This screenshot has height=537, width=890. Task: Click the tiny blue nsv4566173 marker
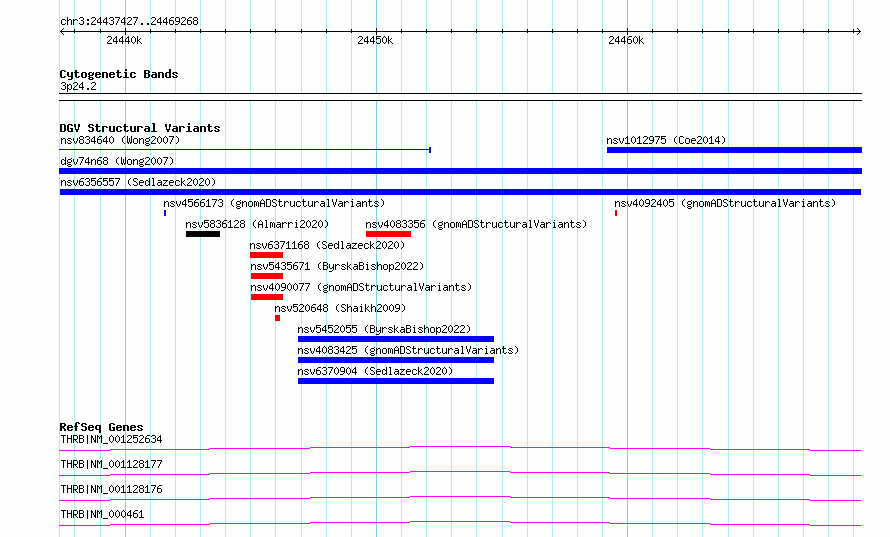[165, 213]
